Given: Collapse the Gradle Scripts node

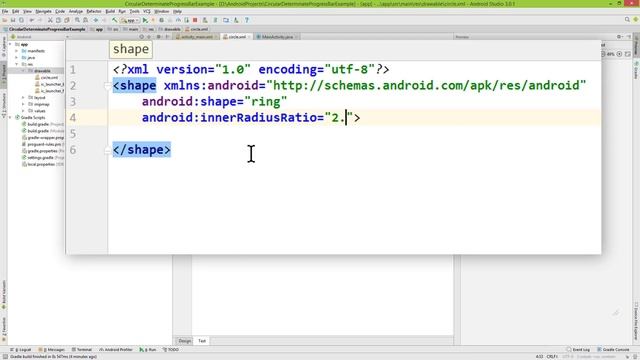Looking at the screenshot, I should click(x=10, y=118).
